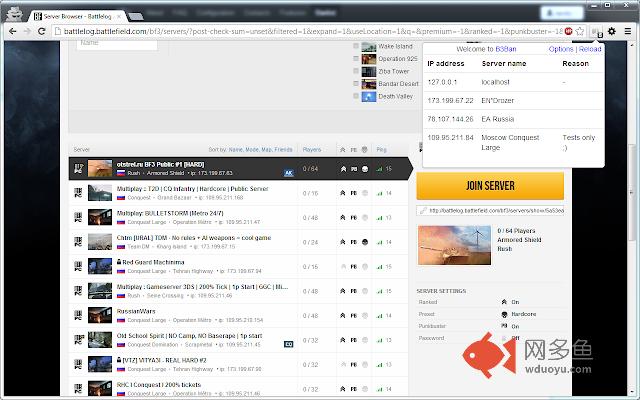The image size is (640, 400).
Task: Sort servers by Map
Action: (x=267, y=150)
